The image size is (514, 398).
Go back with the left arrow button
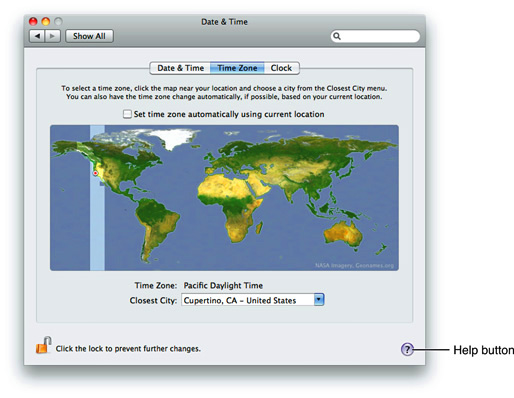37,36
